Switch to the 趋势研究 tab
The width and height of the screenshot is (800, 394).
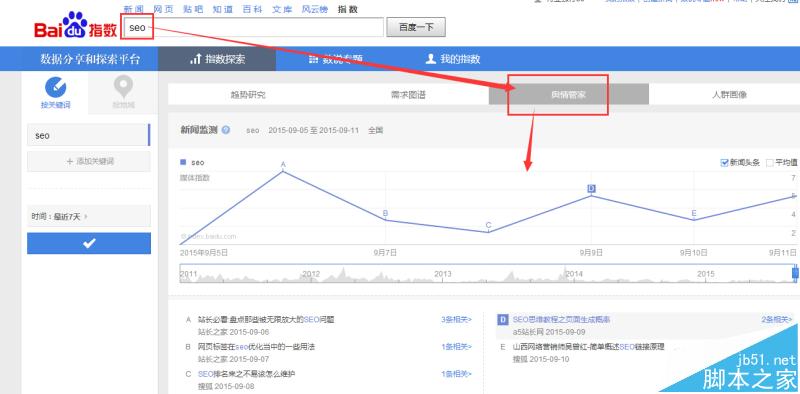pos(248,94)
